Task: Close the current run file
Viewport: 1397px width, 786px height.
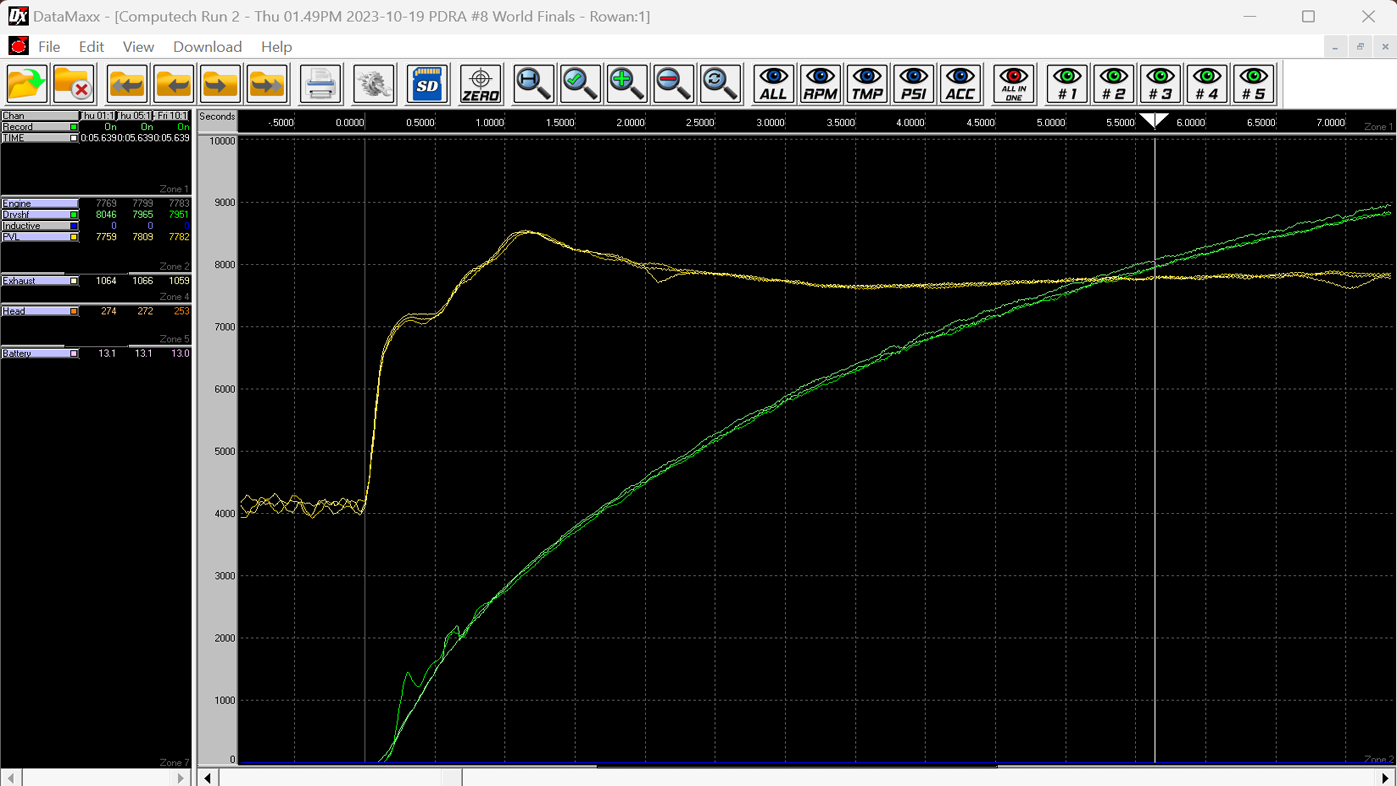Action: coord(72,84)
